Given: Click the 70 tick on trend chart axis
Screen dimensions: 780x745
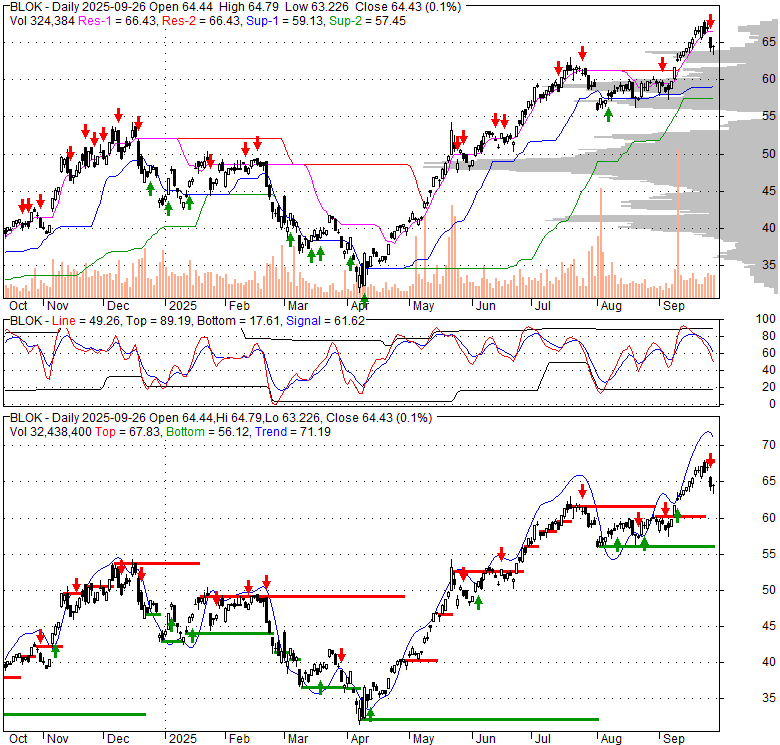Looking at the screenshot, I should (x=769, y=445).
